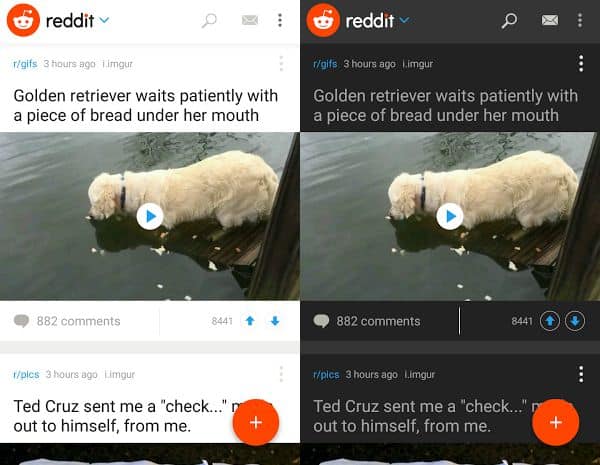
Task: Upvote the Golden retriever post, dark theme
Action: click(549, 321)
